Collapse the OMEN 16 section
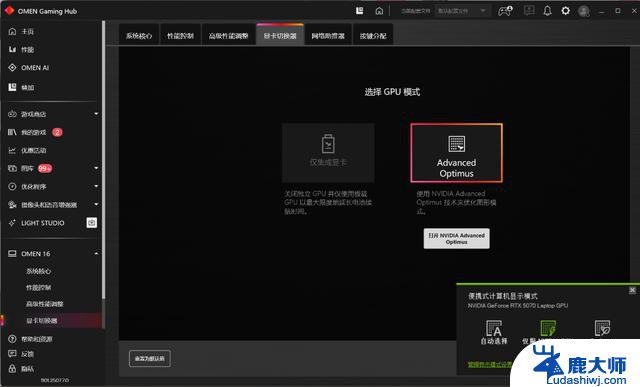This screenshot has width=640, height=387. click(x=96, y=254)
